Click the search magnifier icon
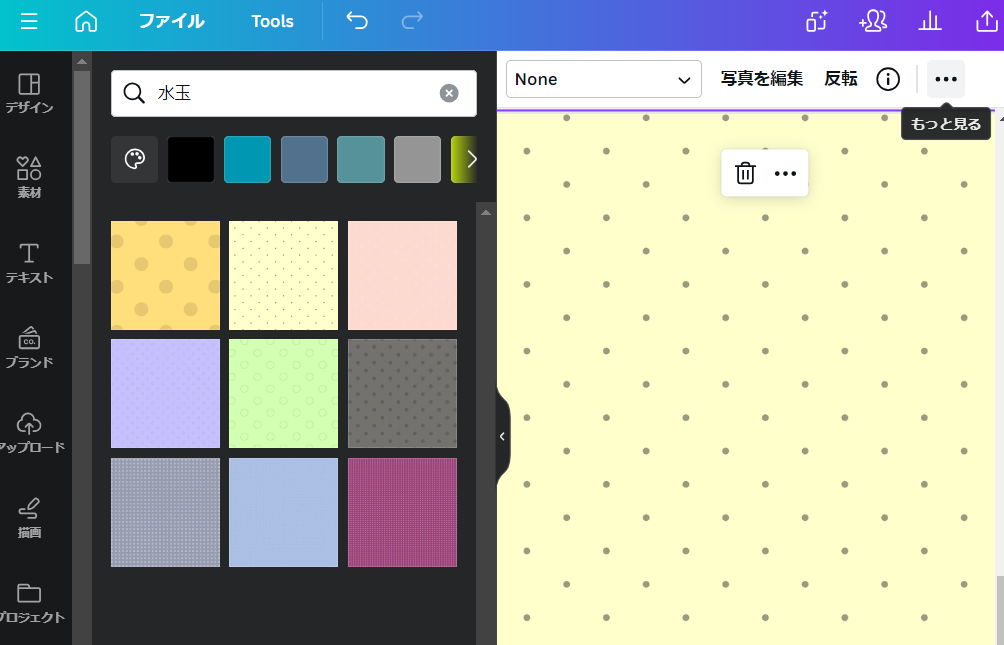1004x645 pixels. pos(134,94)
